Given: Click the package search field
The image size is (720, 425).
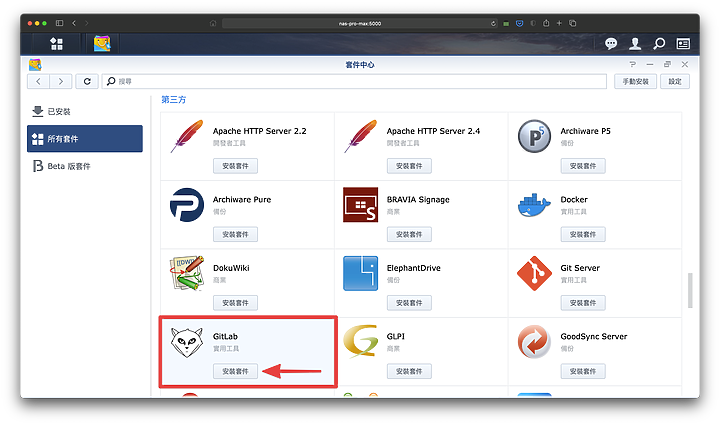Looking at the screenshot, I should point(354,81).
